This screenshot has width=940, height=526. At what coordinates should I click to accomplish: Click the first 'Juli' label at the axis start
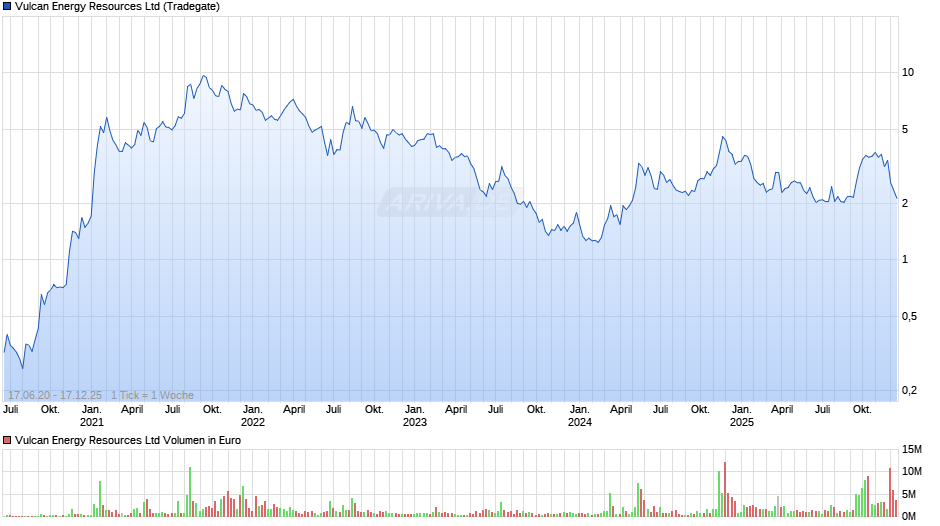(11, 409)
